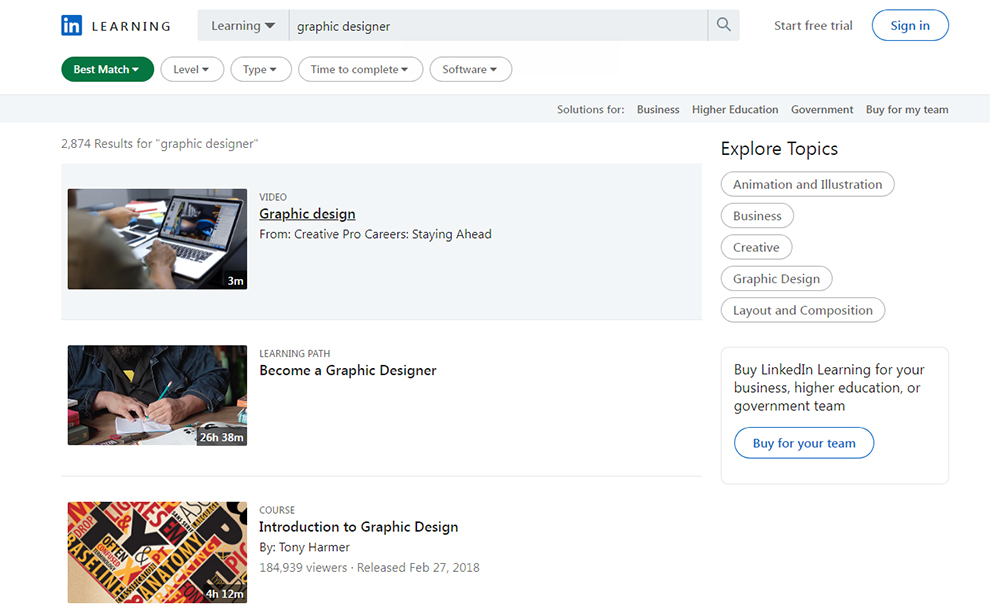Select Animation and Illustration topic
The width and height of the screenshot is (990, 604).
(808, 184)
